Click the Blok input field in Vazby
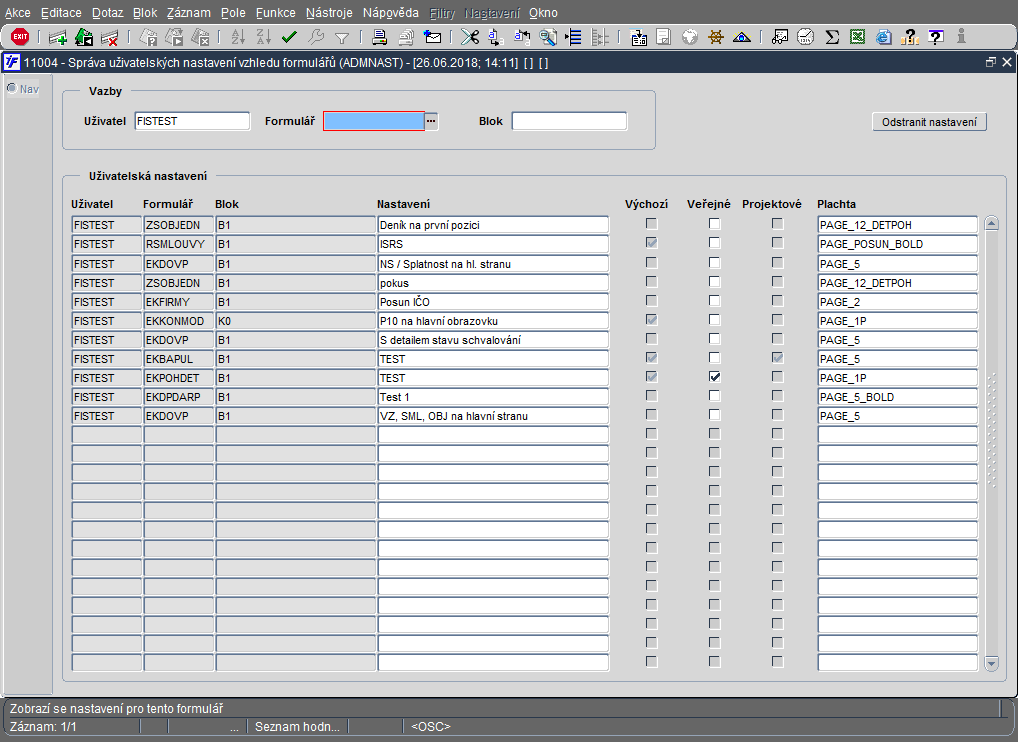Image resolution: width=1018 pixels, height=742 pixels. point(569,121)
